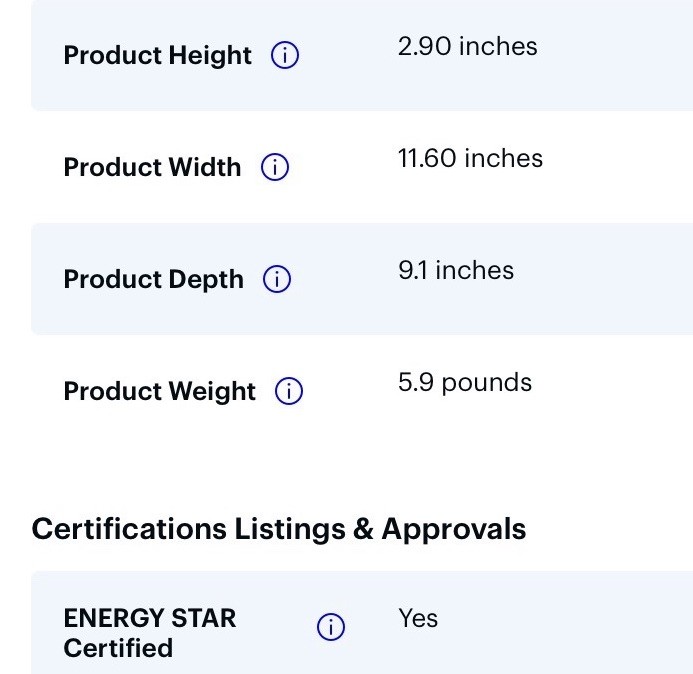Open the Product Width info icon

pyautogui.click(x=274, y=167)
